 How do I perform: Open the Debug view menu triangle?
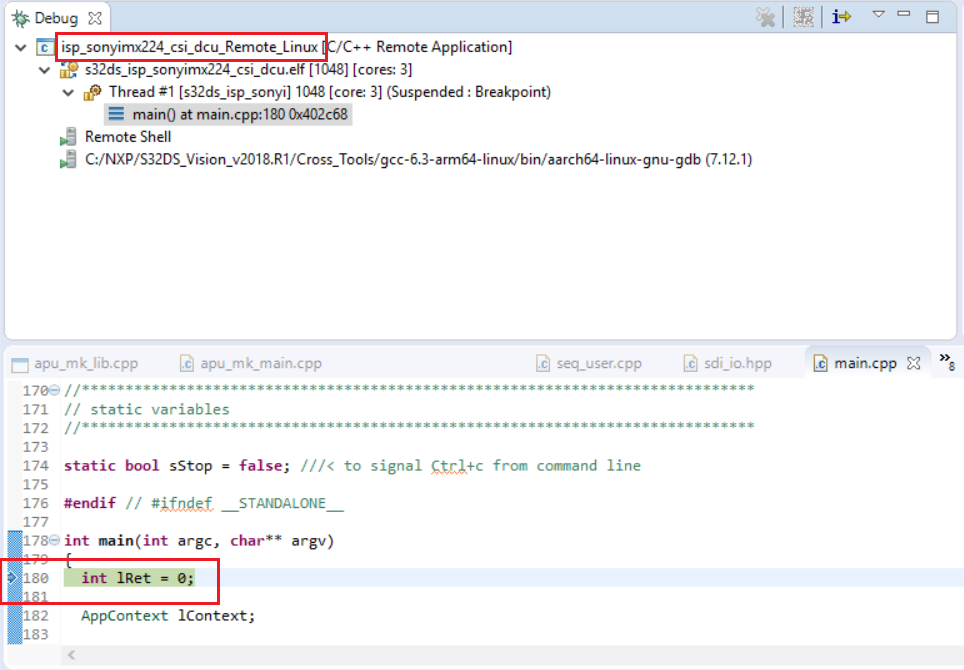pyautogui.click(x=879, y=14)
